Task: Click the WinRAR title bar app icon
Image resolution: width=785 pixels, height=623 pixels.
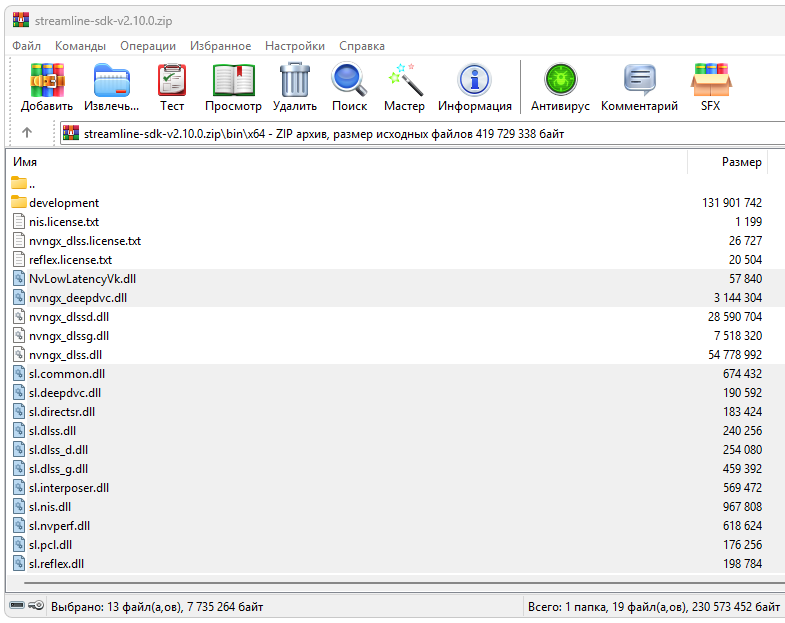Action: [x=21, y=20]
